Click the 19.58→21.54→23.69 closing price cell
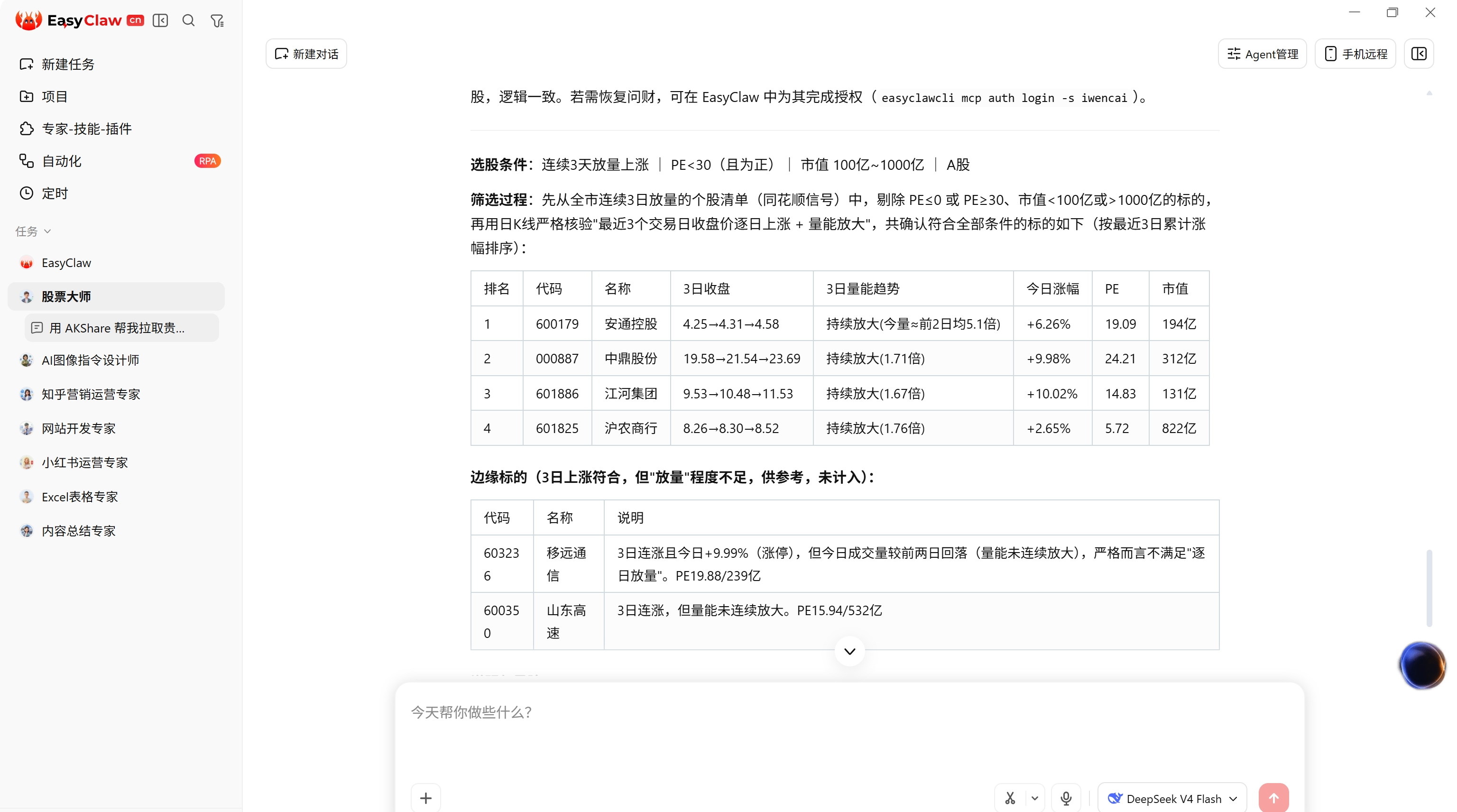Viewport: 1457px width, 812px height. tap(741, 359)
